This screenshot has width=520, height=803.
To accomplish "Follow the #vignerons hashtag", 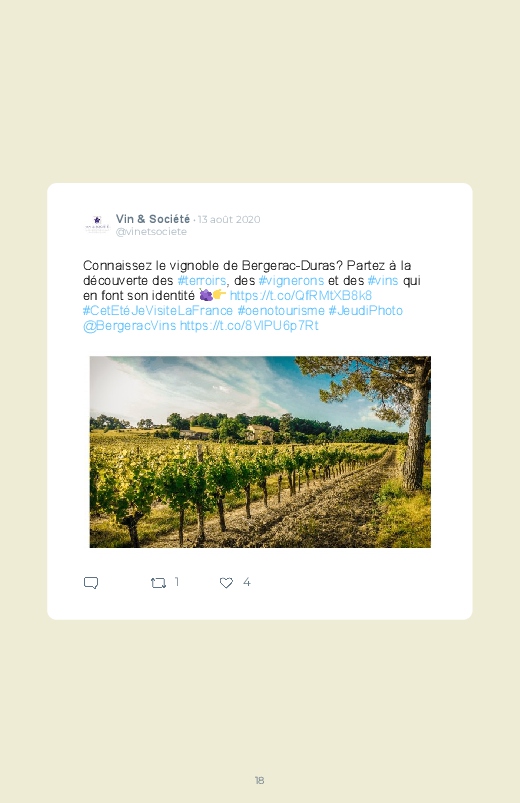I will click(291, 281).
